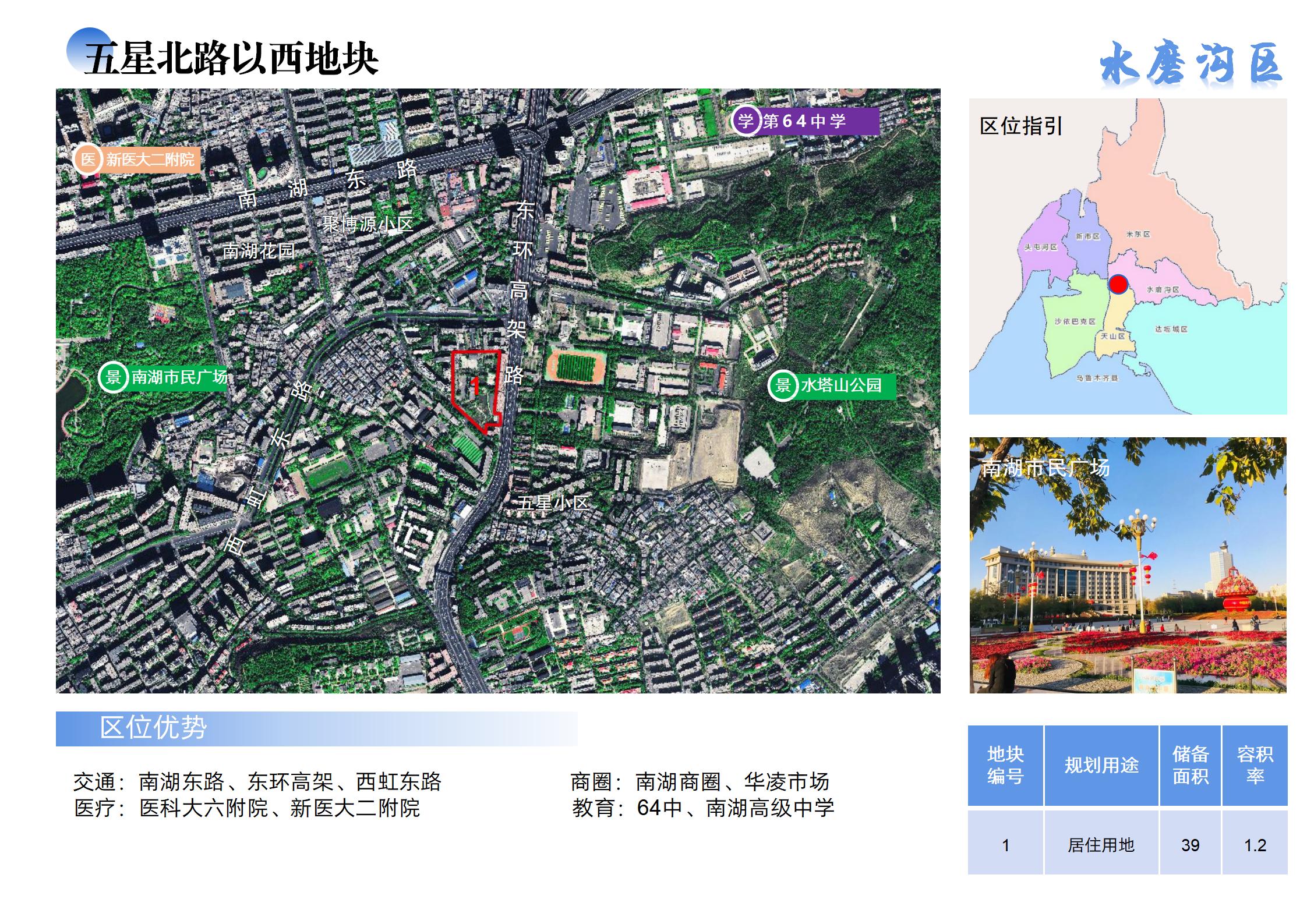The height and width of the screenshot is (924, 1307).
Task: Click the green 景 icon beside 水塔山公园
Action: tap(783, 385)
